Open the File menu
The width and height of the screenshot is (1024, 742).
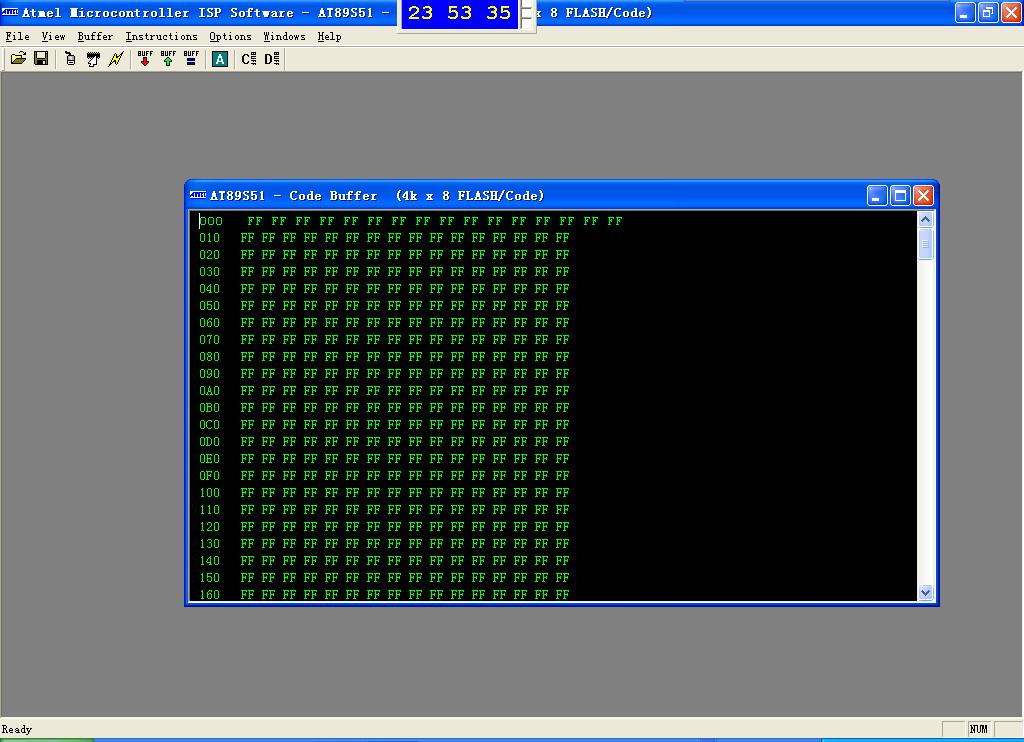click(18, 37)
